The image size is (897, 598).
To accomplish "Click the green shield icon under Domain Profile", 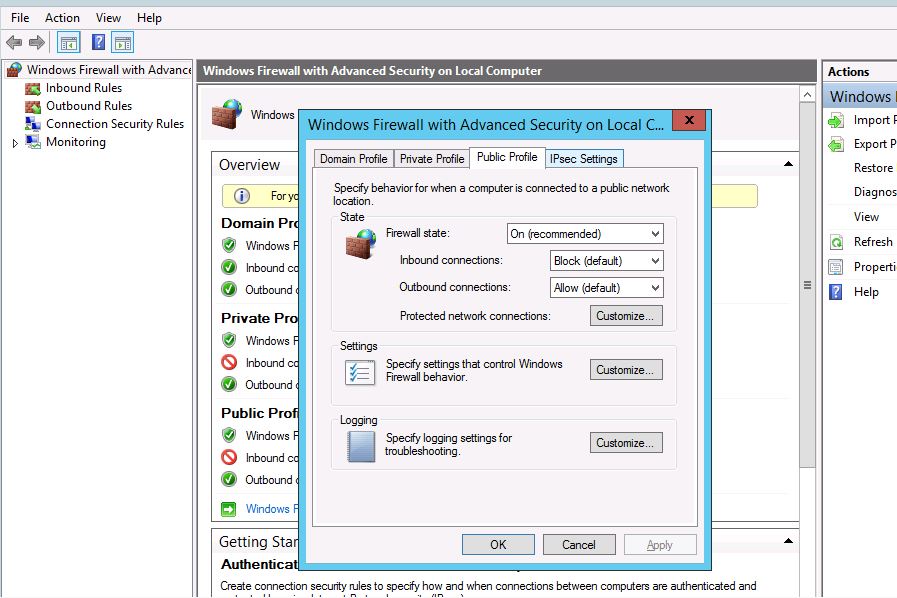I will (x=229, y=245).
